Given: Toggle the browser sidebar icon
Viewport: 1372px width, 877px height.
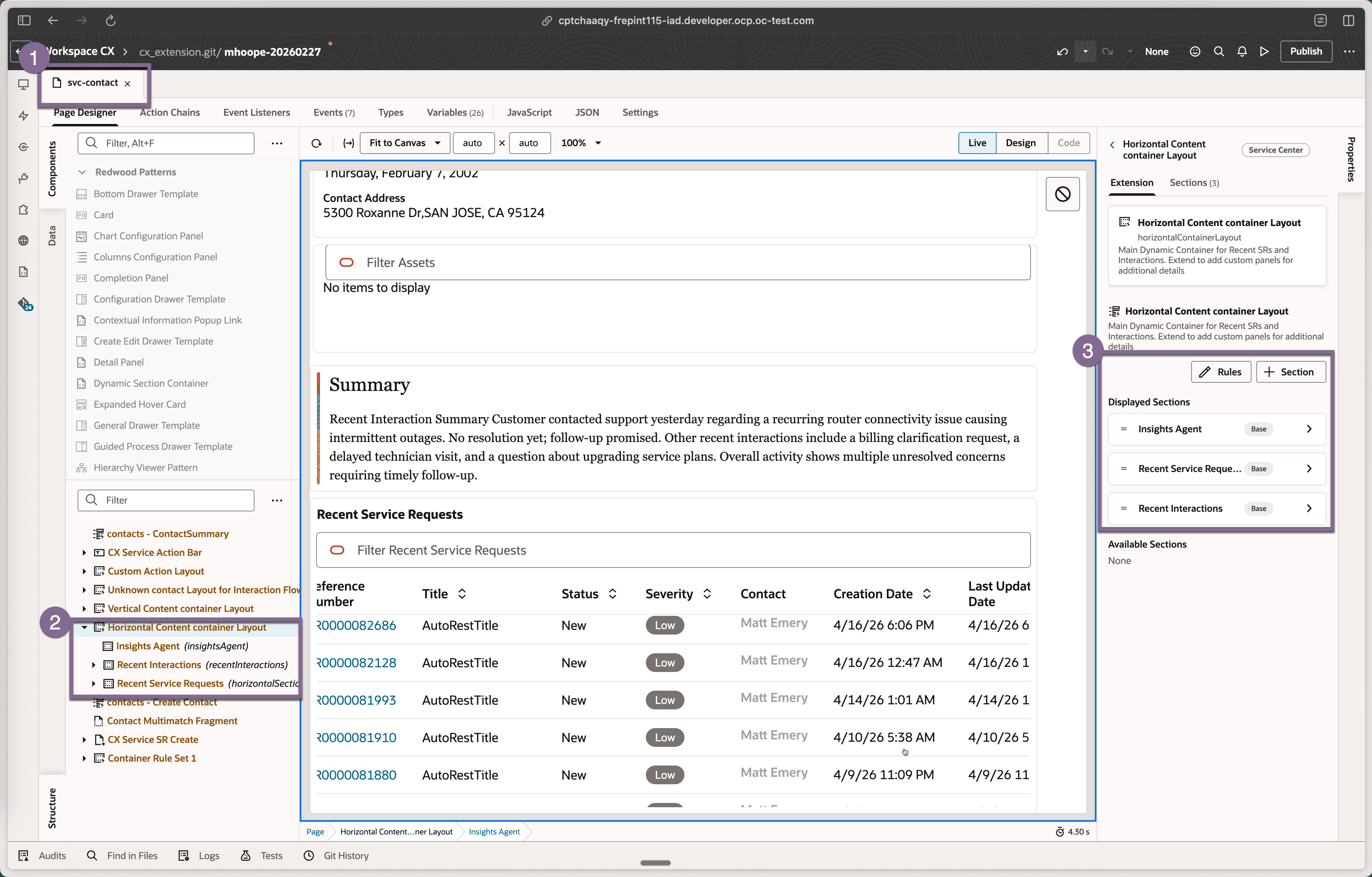Looking at the screenshot, I should (x=24, y=21).
